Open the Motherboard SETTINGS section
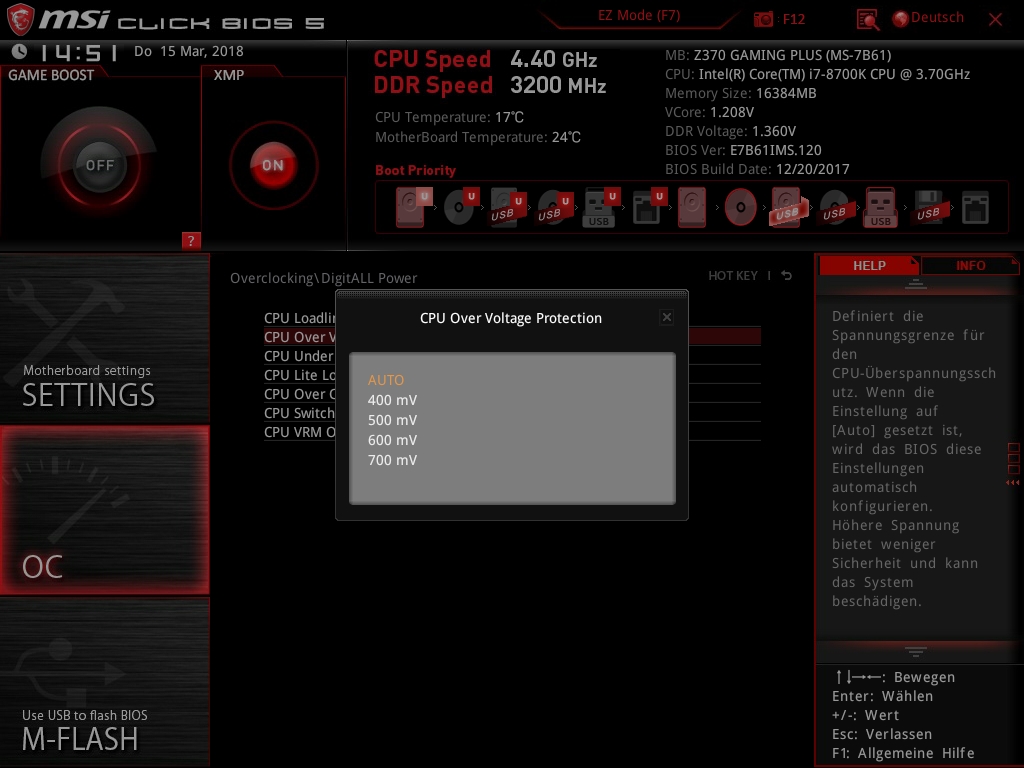 tap(104, 338)
